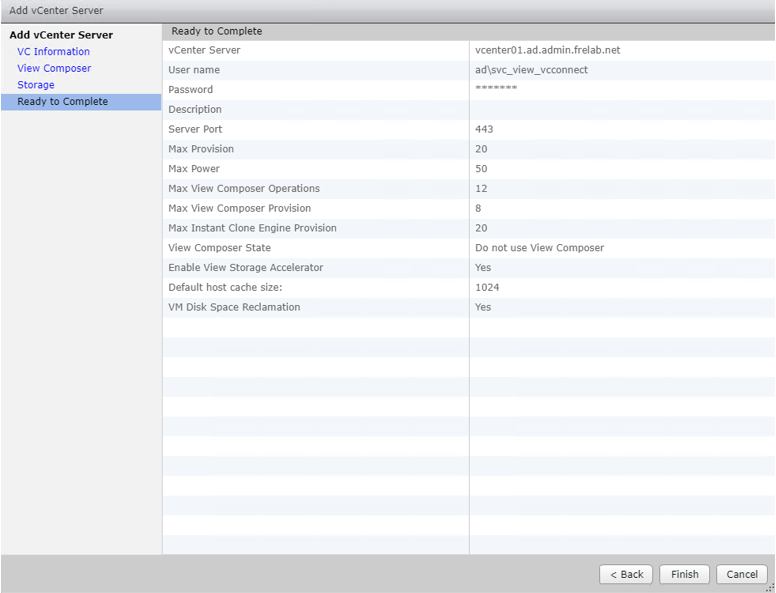Click the Server Port value 443
Screen dimensions: 776x593
click(x=484, y=129)
